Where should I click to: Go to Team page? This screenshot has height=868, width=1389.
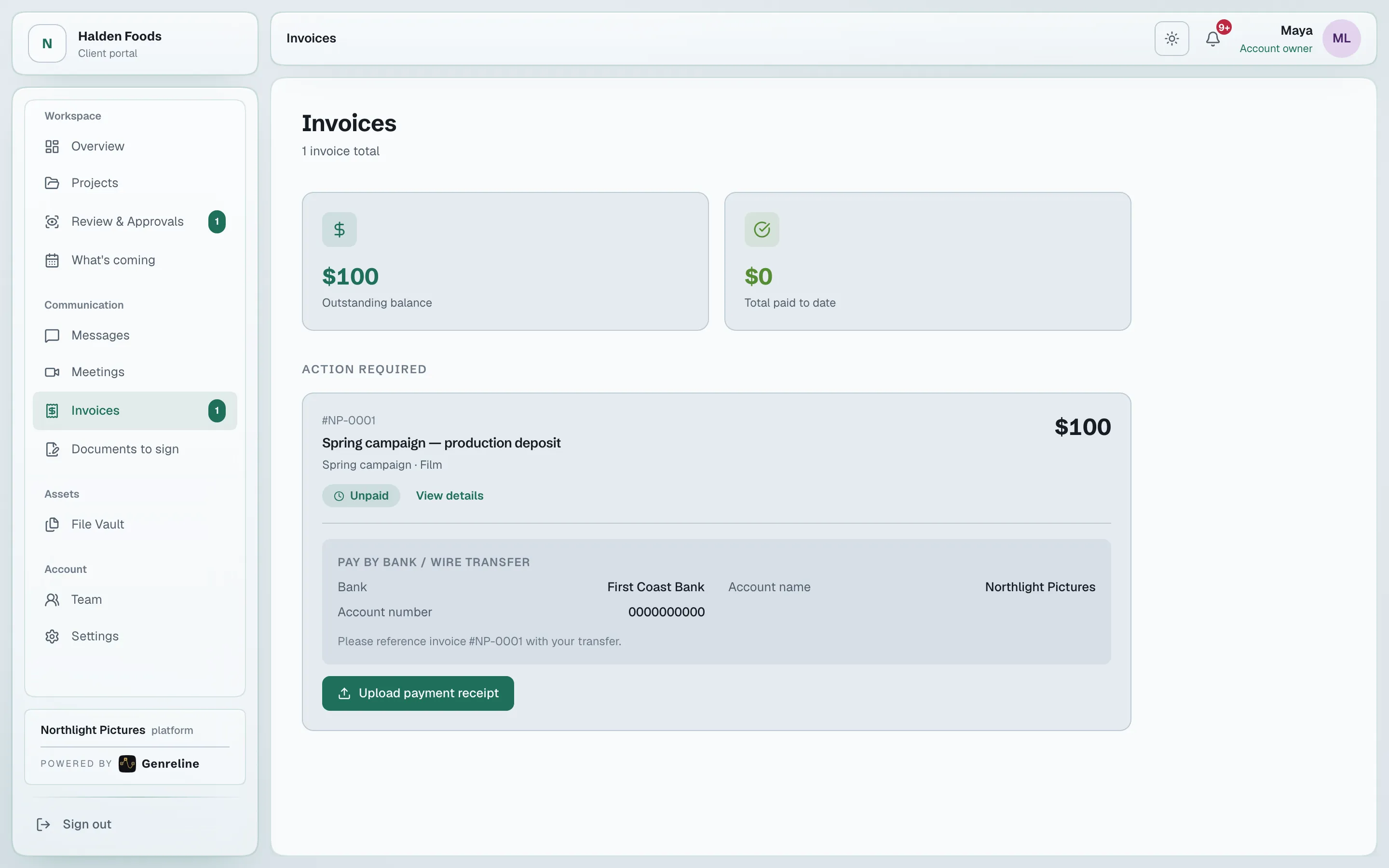coord(135,599)
